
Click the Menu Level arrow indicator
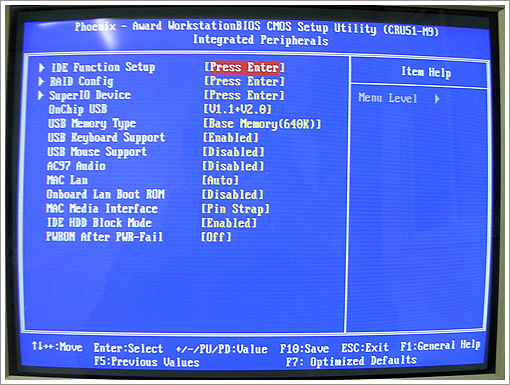pyautogui.click(x=437, y=99)
